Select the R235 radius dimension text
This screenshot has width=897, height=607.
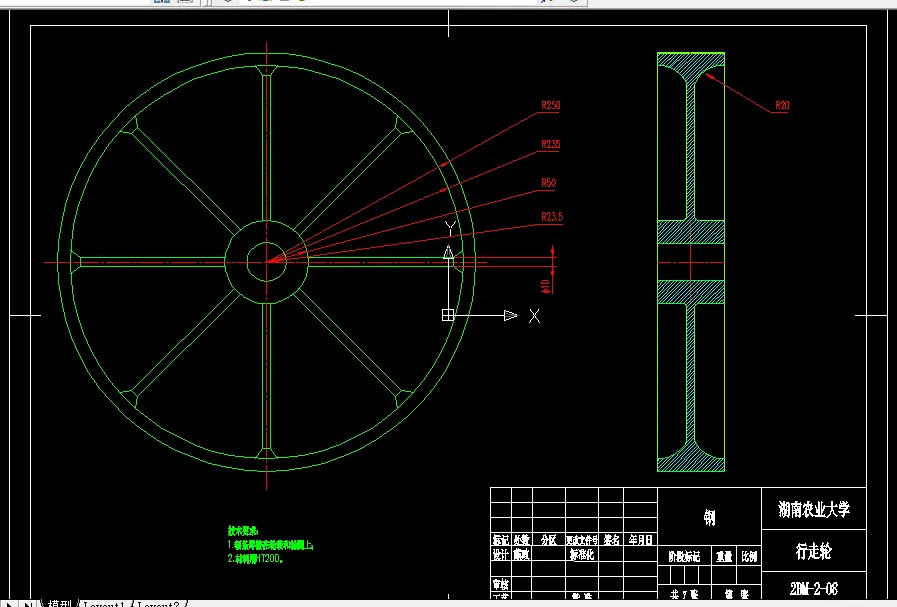[x=550, y=144]
